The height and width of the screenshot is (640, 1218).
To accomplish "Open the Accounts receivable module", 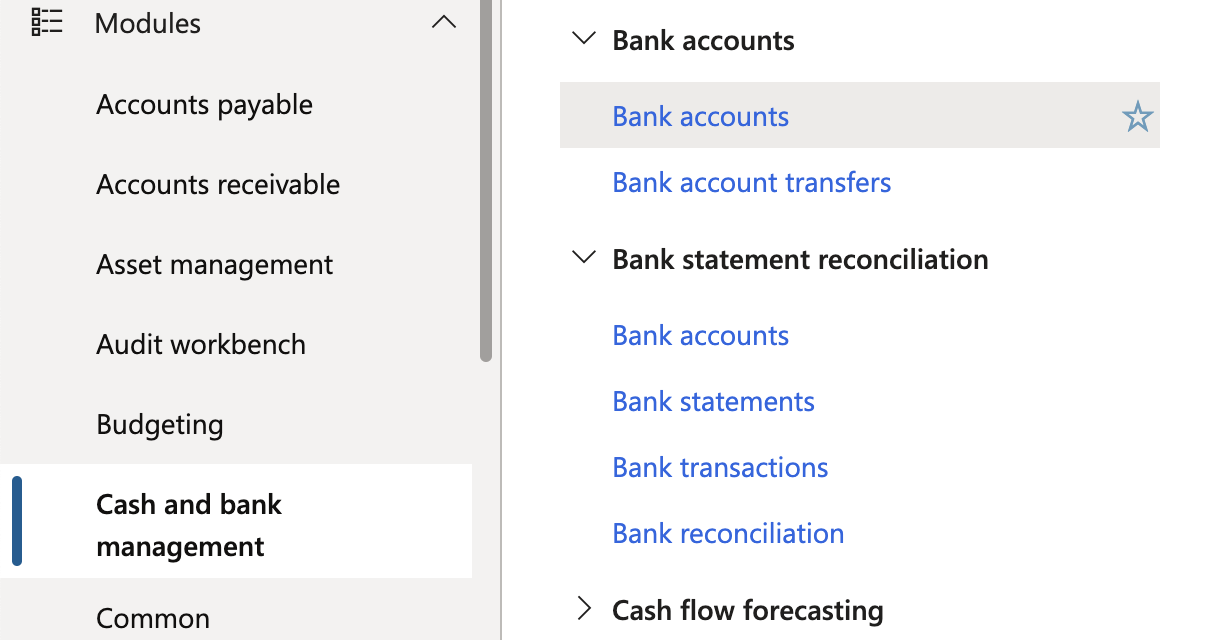I will click(x=218, y=184).
